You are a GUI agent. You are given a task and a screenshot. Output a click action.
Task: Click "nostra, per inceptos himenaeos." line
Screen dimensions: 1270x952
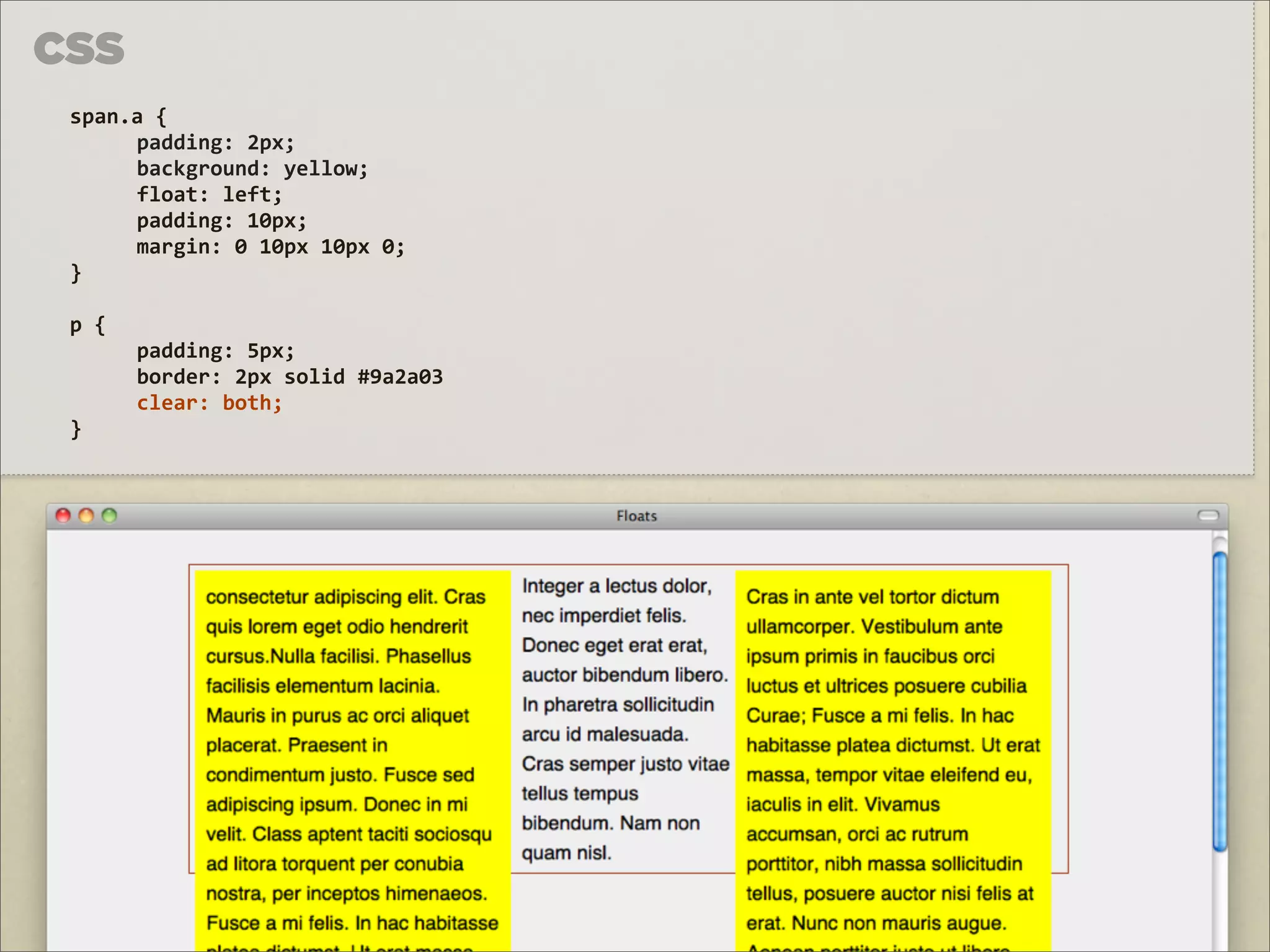[x=347, y=893]
